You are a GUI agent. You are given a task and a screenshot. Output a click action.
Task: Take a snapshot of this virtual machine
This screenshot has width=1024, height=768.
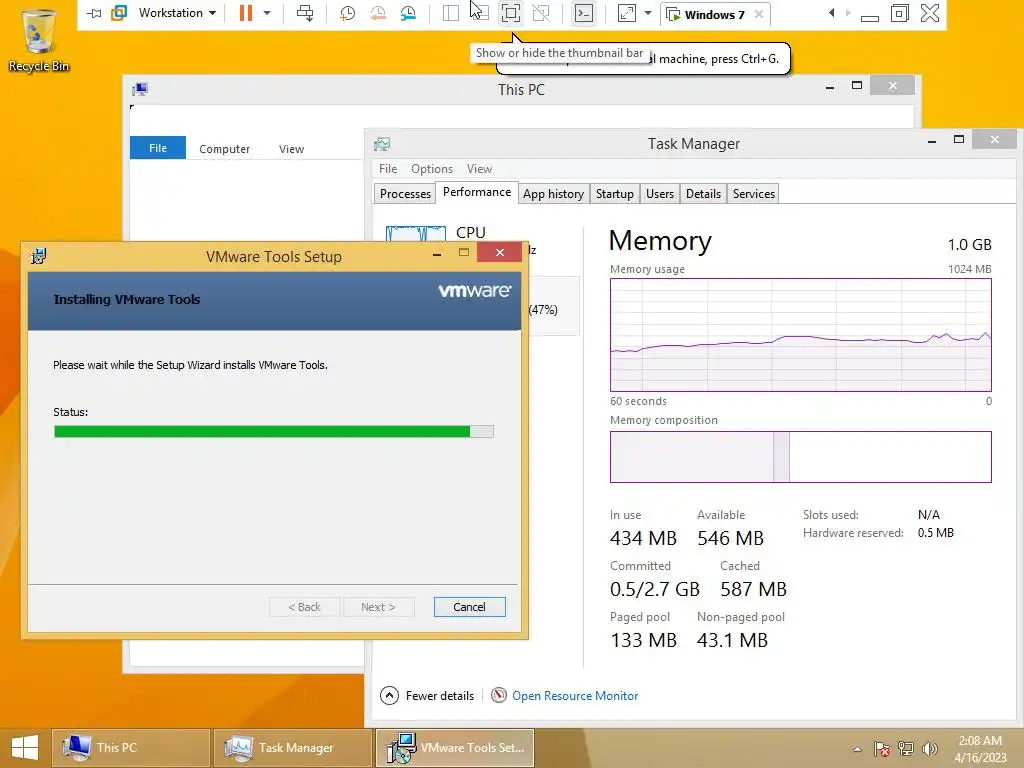pyautogui.click(x=347, y=13)
